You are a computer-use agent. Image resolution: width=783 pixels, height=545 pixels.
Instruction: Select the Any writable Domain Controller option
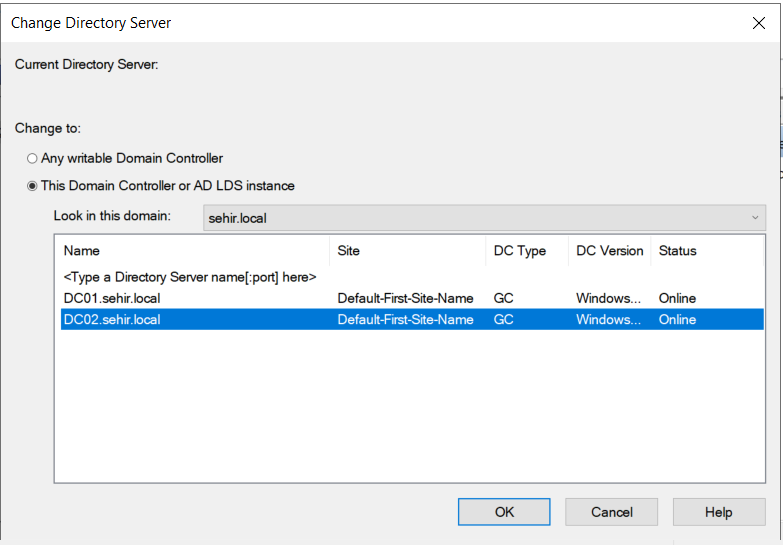click(33, 158)
